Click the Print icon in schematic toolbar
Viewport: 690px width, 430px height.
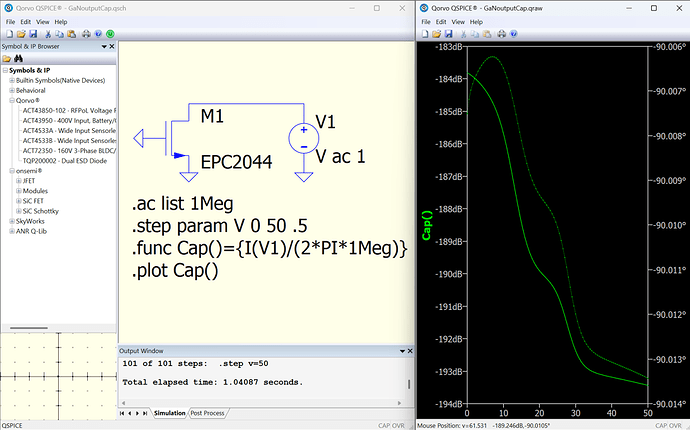tap(86, 34)
